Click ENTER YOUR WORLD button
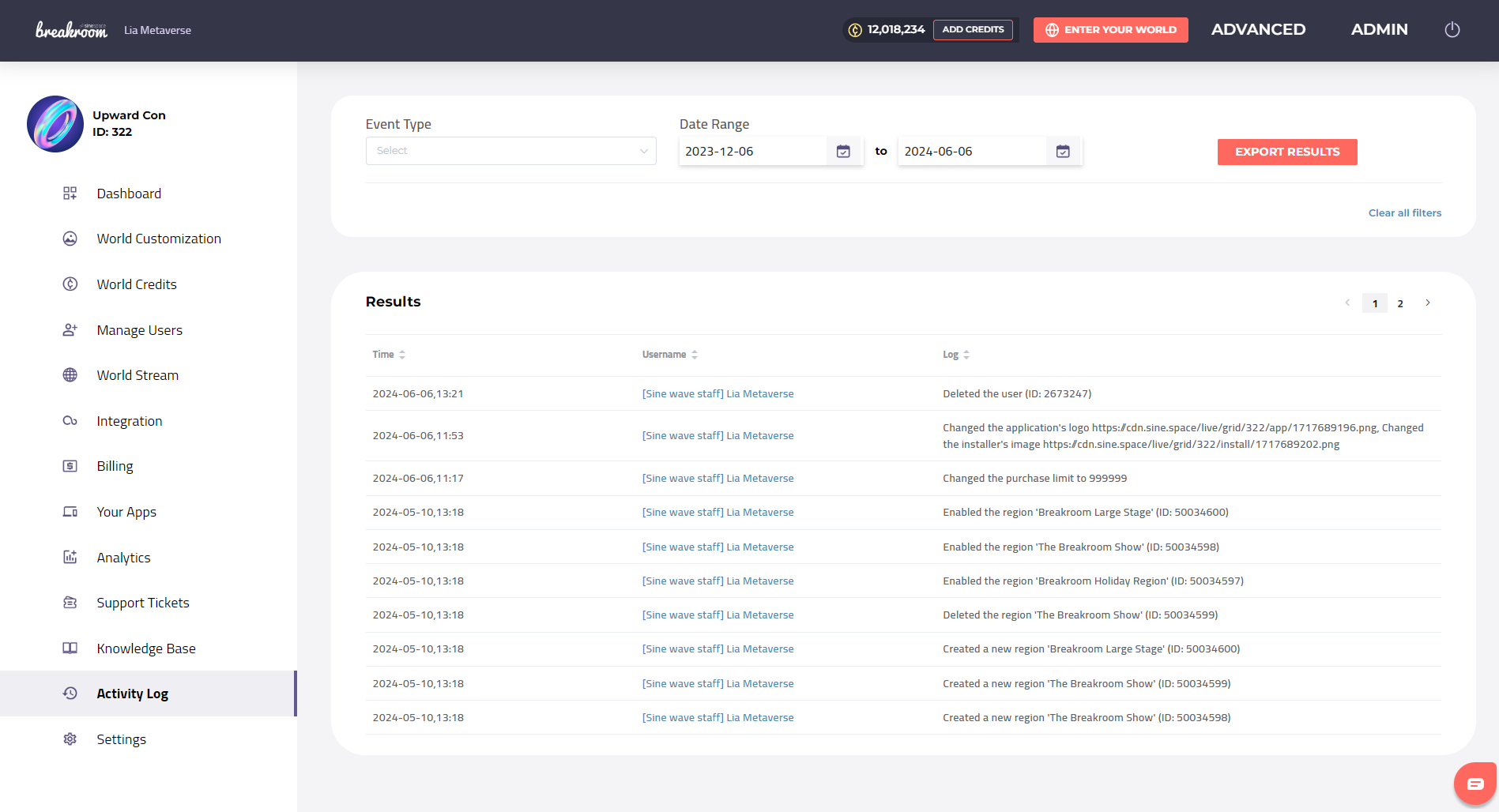The width and height of the screenshot is (1499, 812). [1110, 30]
